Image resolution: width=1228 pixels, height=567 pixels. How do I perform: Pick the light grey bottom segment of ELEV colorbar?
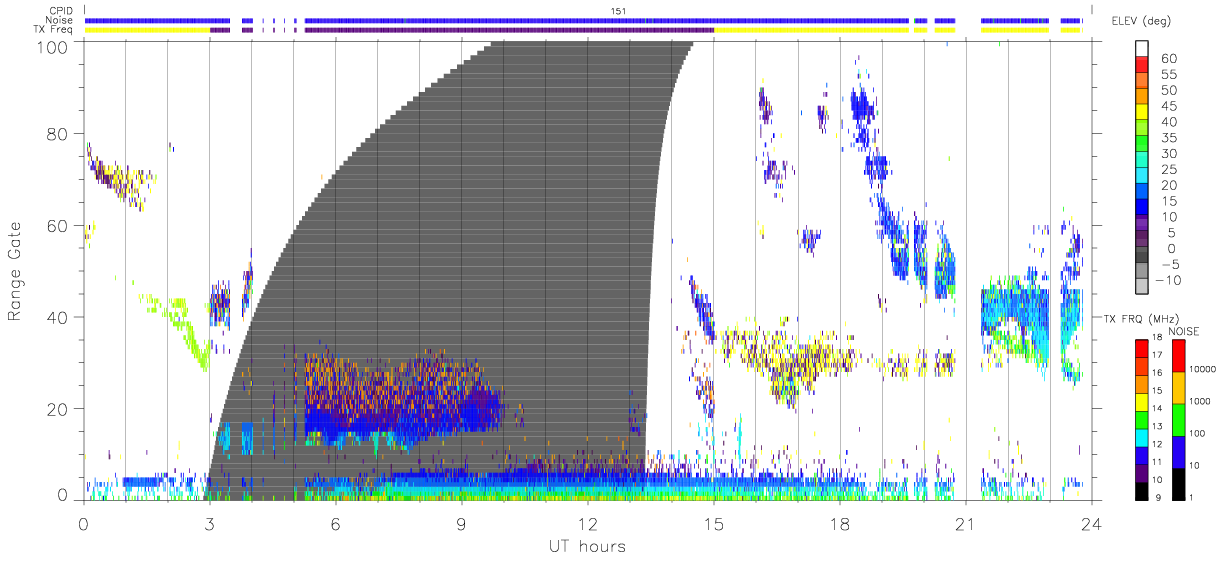coord(1142,288)
